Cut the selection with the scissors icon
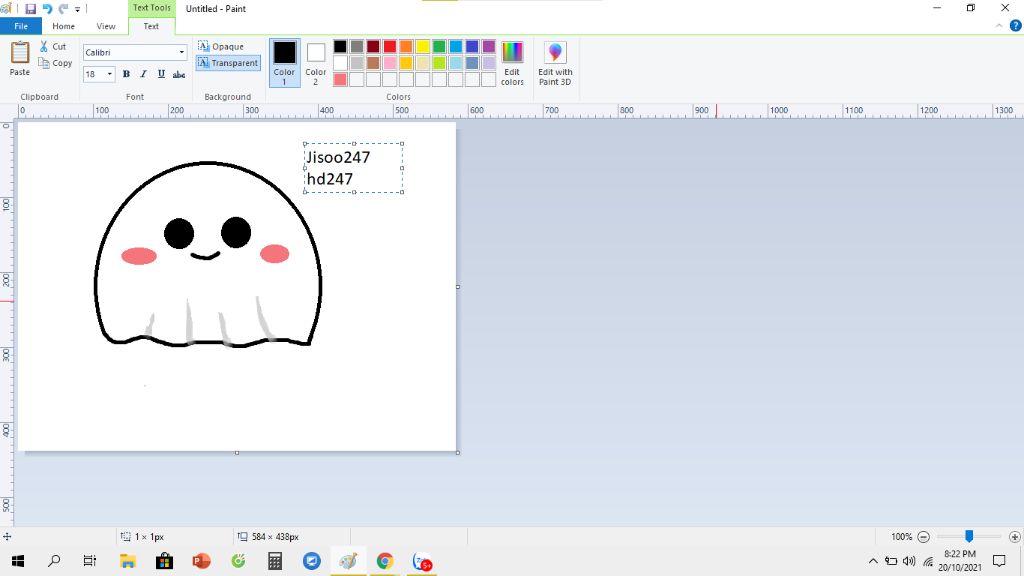The image size is (1024, 576). (44, 46)
